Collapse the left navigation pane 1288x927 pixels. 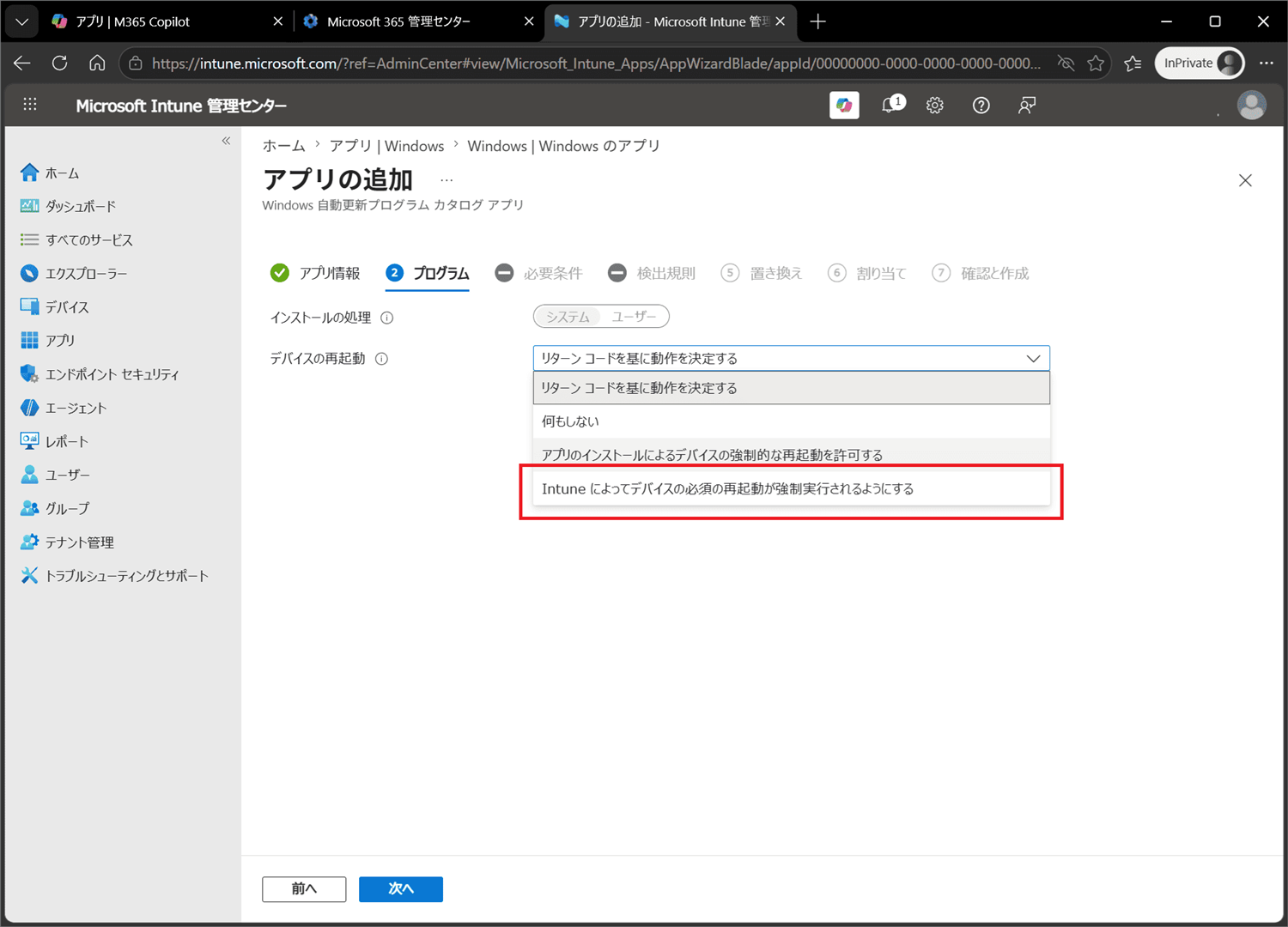click(226, 140)
